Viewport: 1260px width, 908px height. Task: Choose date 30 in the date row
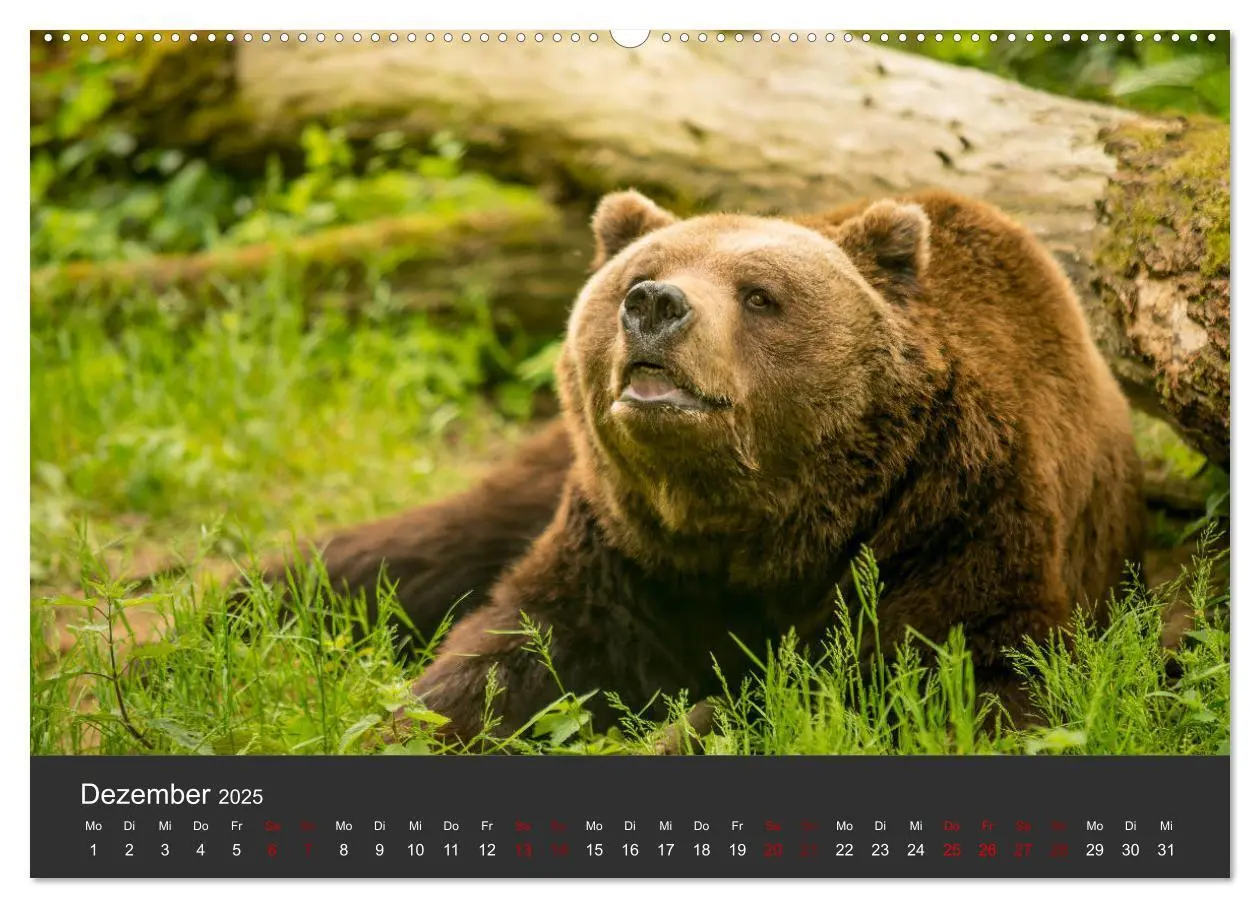click(x=1131, y=850)
